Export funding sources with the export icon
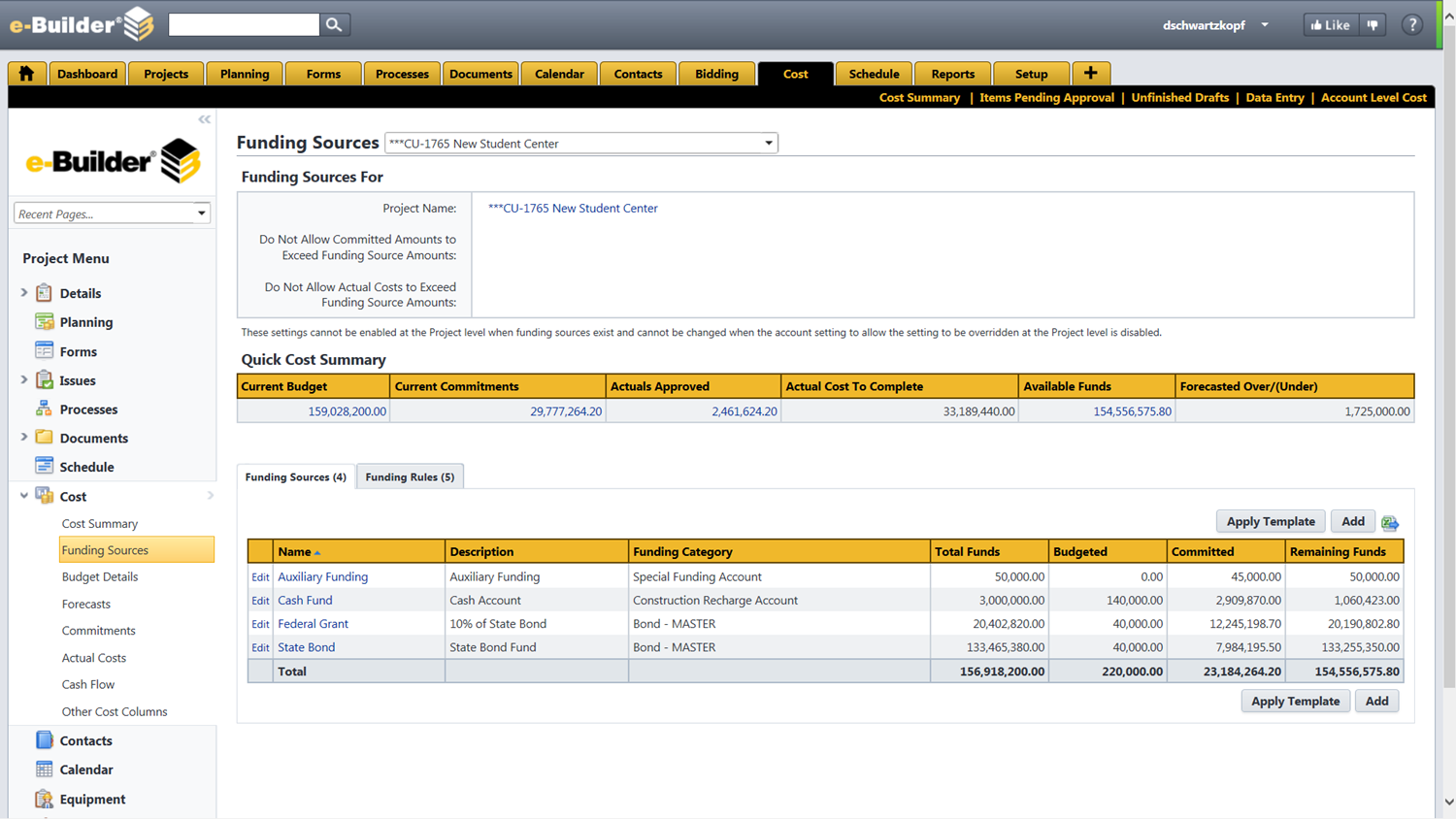Image resolution: width=1456 pixels, height=819 pixels. tap(1390, 523)
